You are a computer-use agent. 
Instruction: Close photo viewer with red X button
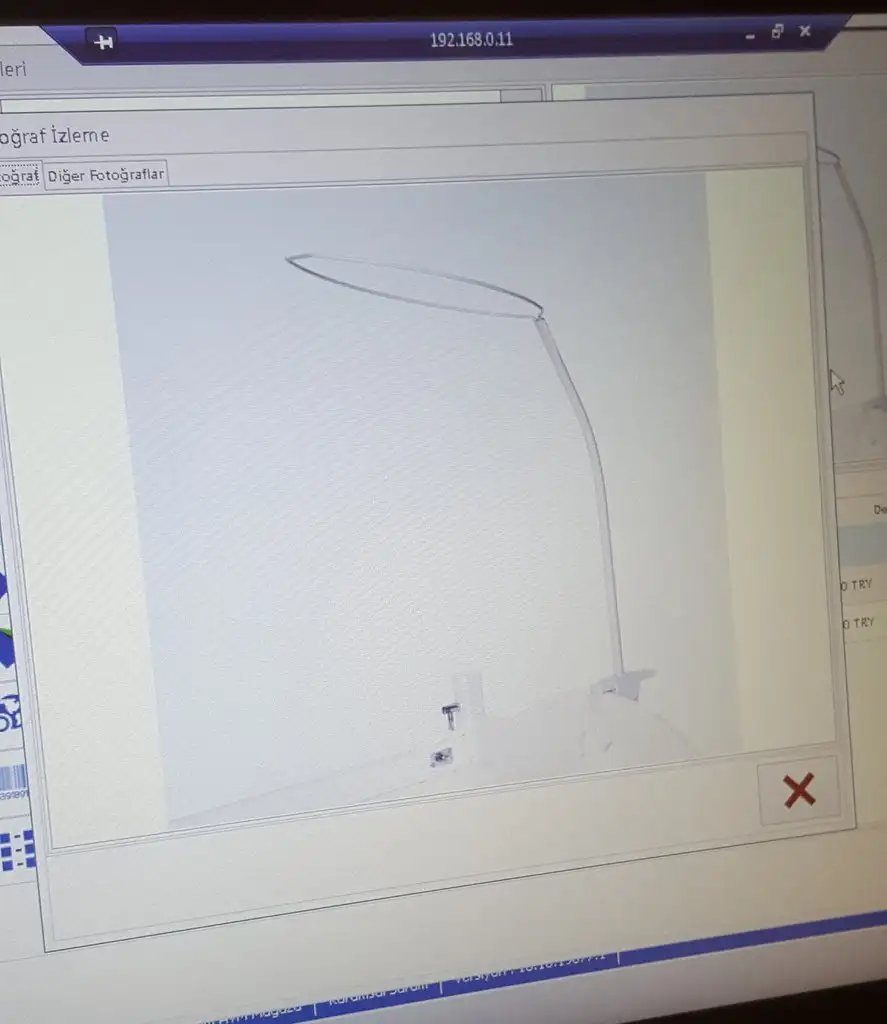coord(799,790)
